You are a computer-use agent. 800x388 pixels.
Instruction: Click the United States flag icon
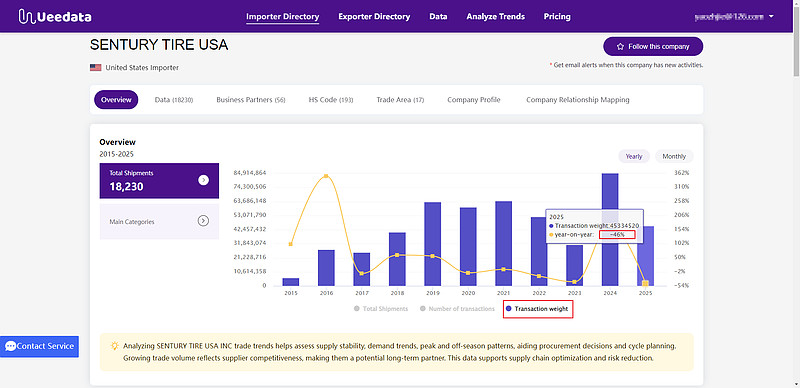coord(95,67)
